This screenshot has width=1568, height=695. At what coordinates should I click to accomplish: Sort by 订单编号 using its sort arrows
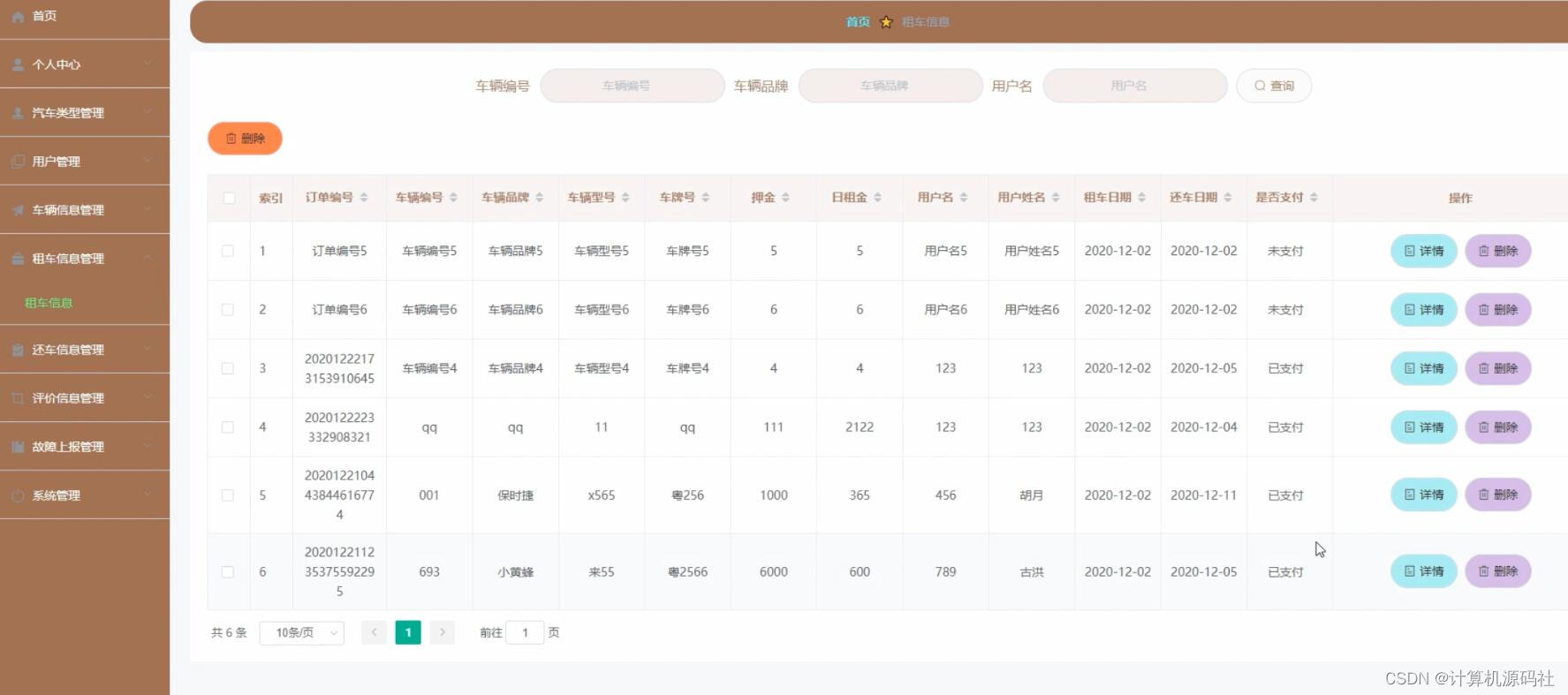[364, 198]
